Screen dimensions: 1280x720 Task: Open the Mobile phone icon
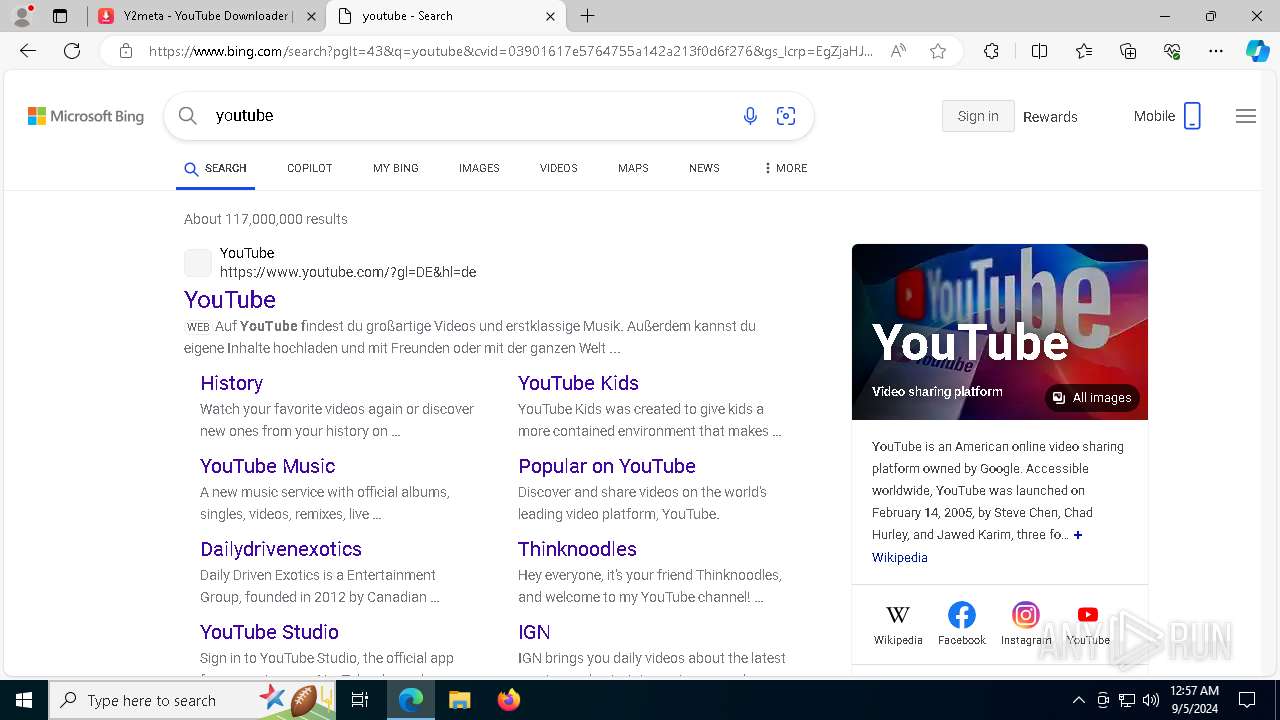click(x=1192, y=116)
